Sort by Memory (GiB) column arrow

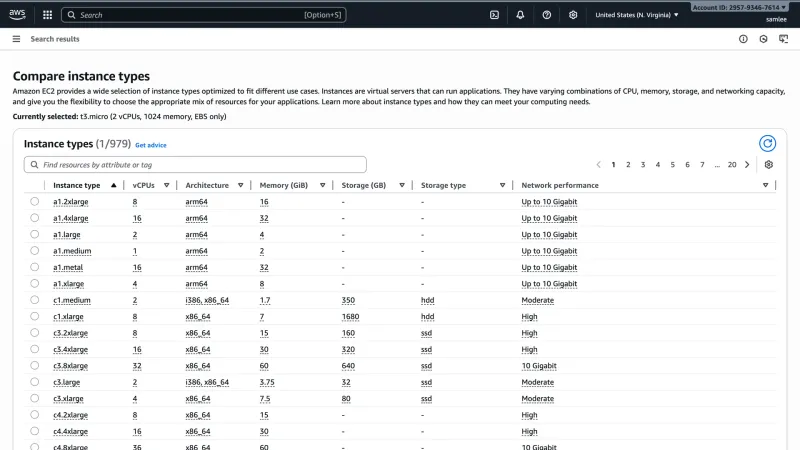coord(322,185)
